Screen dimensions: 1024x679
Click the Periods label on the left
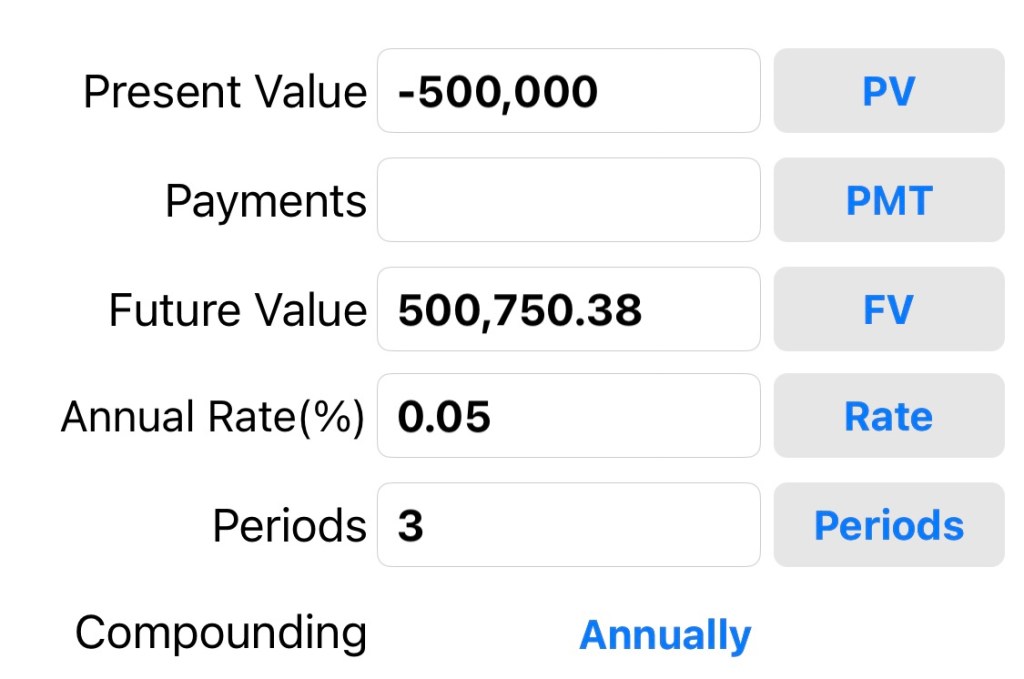[289, 526]
